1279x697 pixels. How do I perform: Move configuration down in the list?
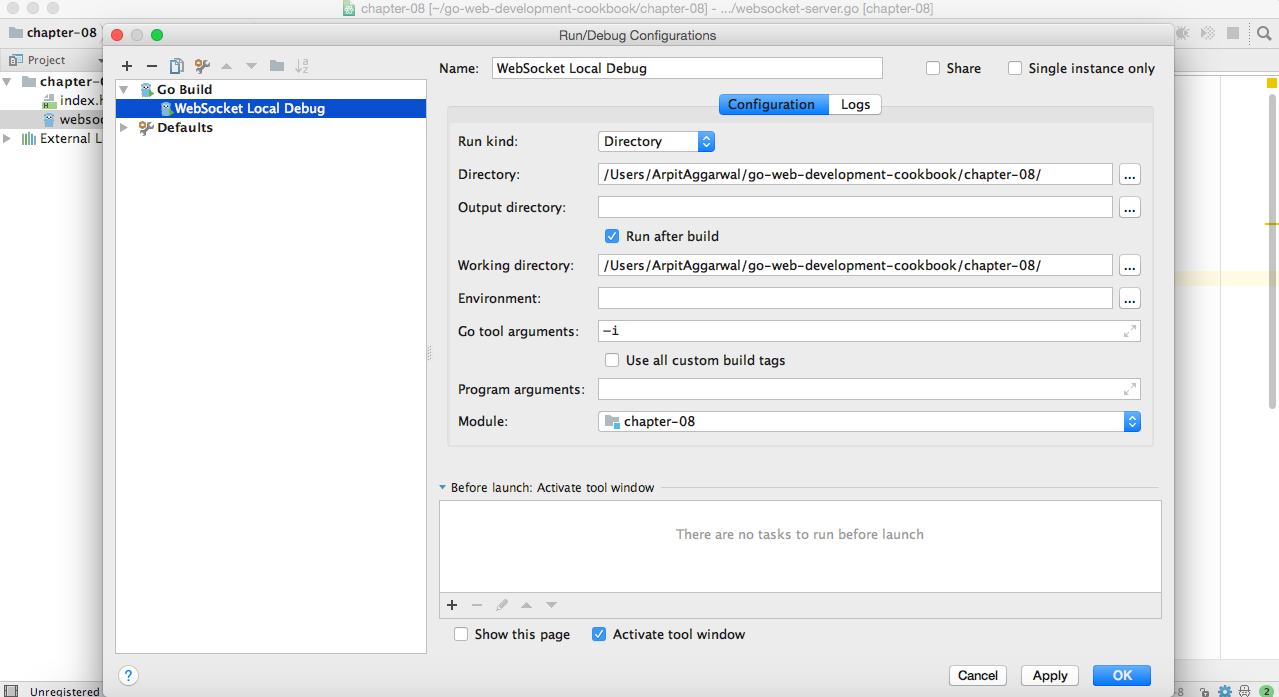(251, 67)
